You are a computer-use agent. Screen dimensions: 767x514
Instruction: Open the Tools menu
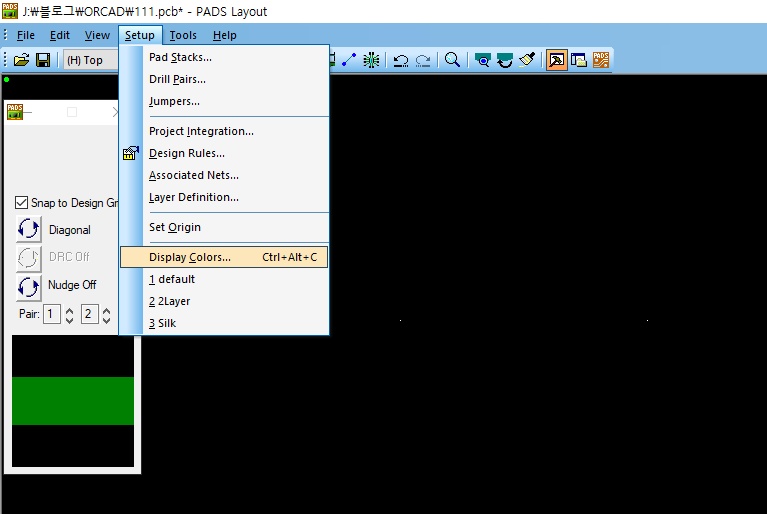(183, 35)
